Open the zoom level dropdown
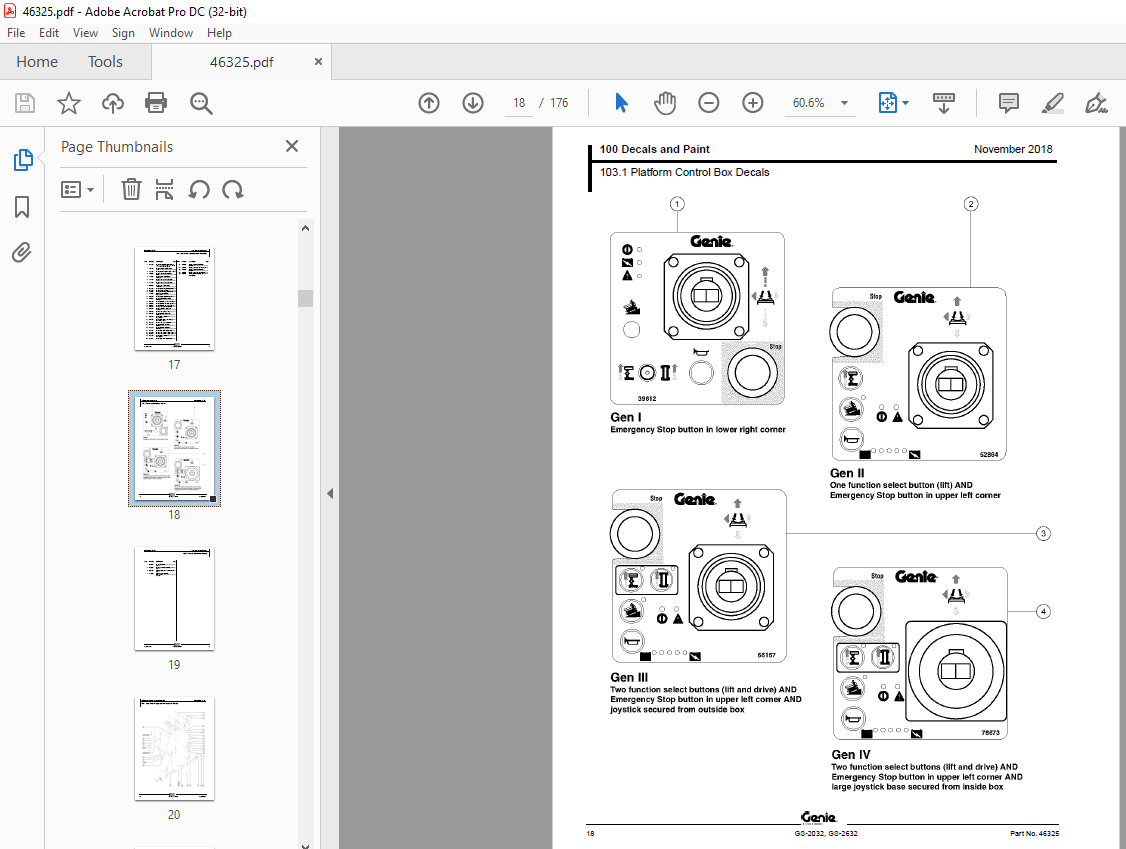 coord(844,103)
